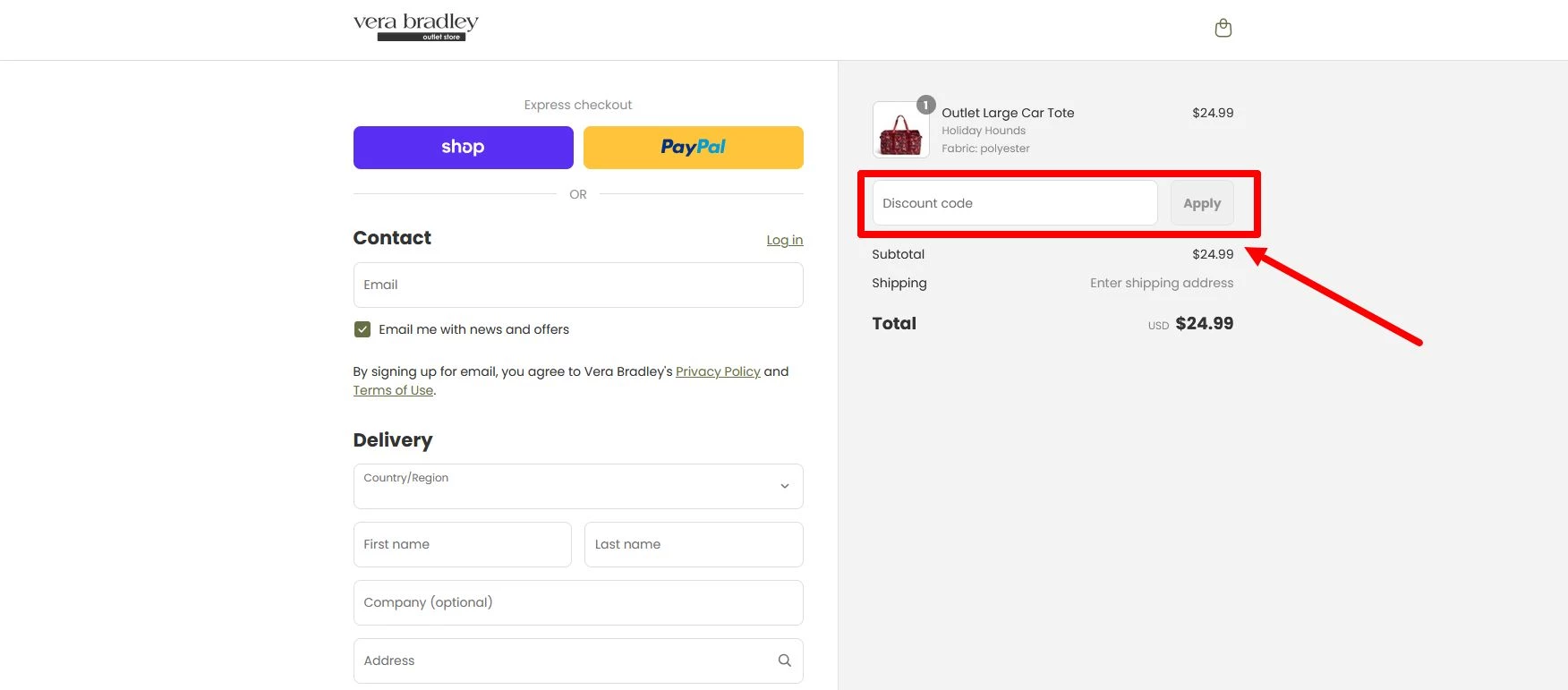Click the Log in link
Viewport: 1568px width, 690px height.
click(784, 240)
